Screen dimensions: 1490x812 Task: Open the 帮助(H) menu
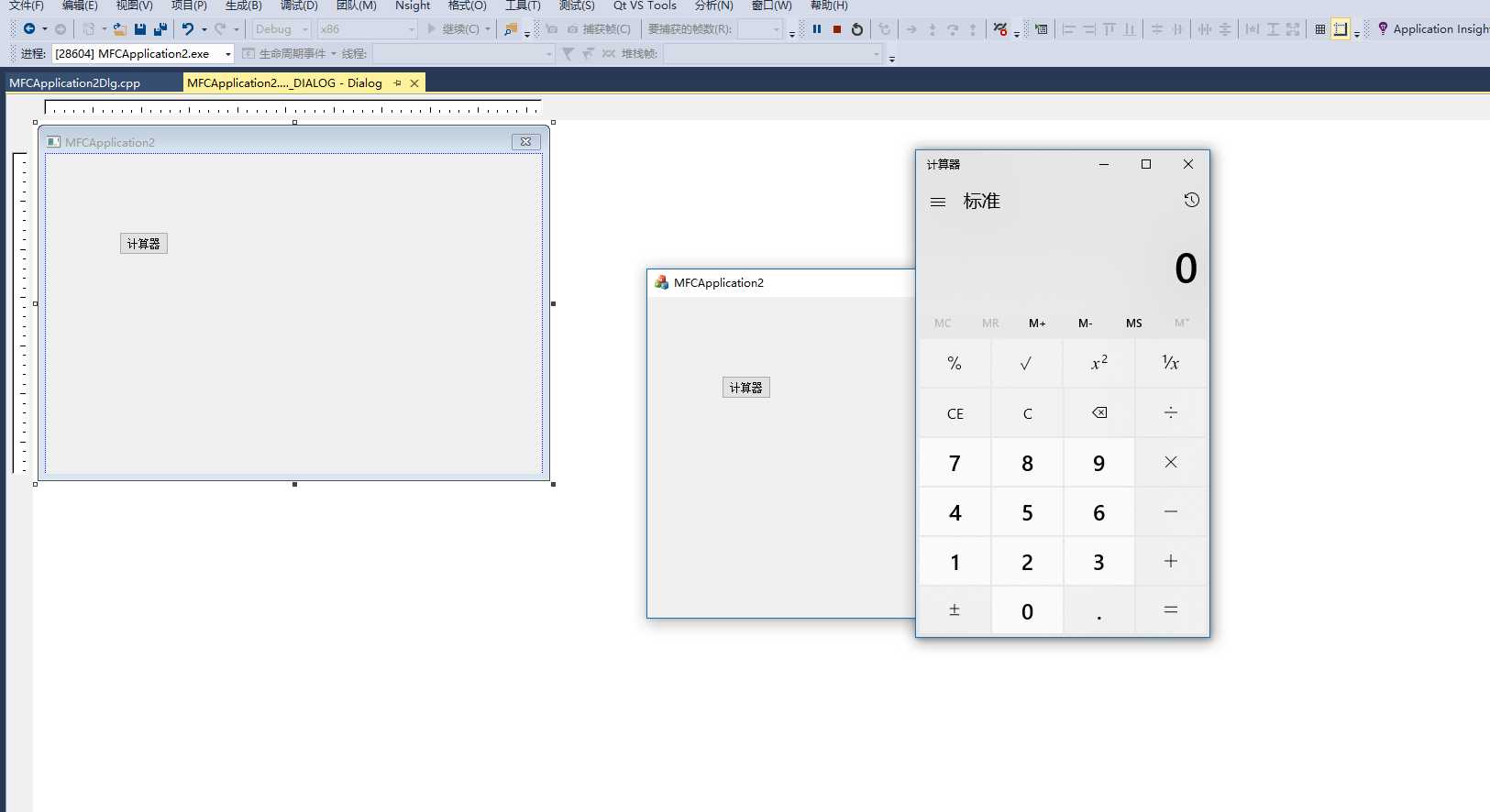point(829,5)
